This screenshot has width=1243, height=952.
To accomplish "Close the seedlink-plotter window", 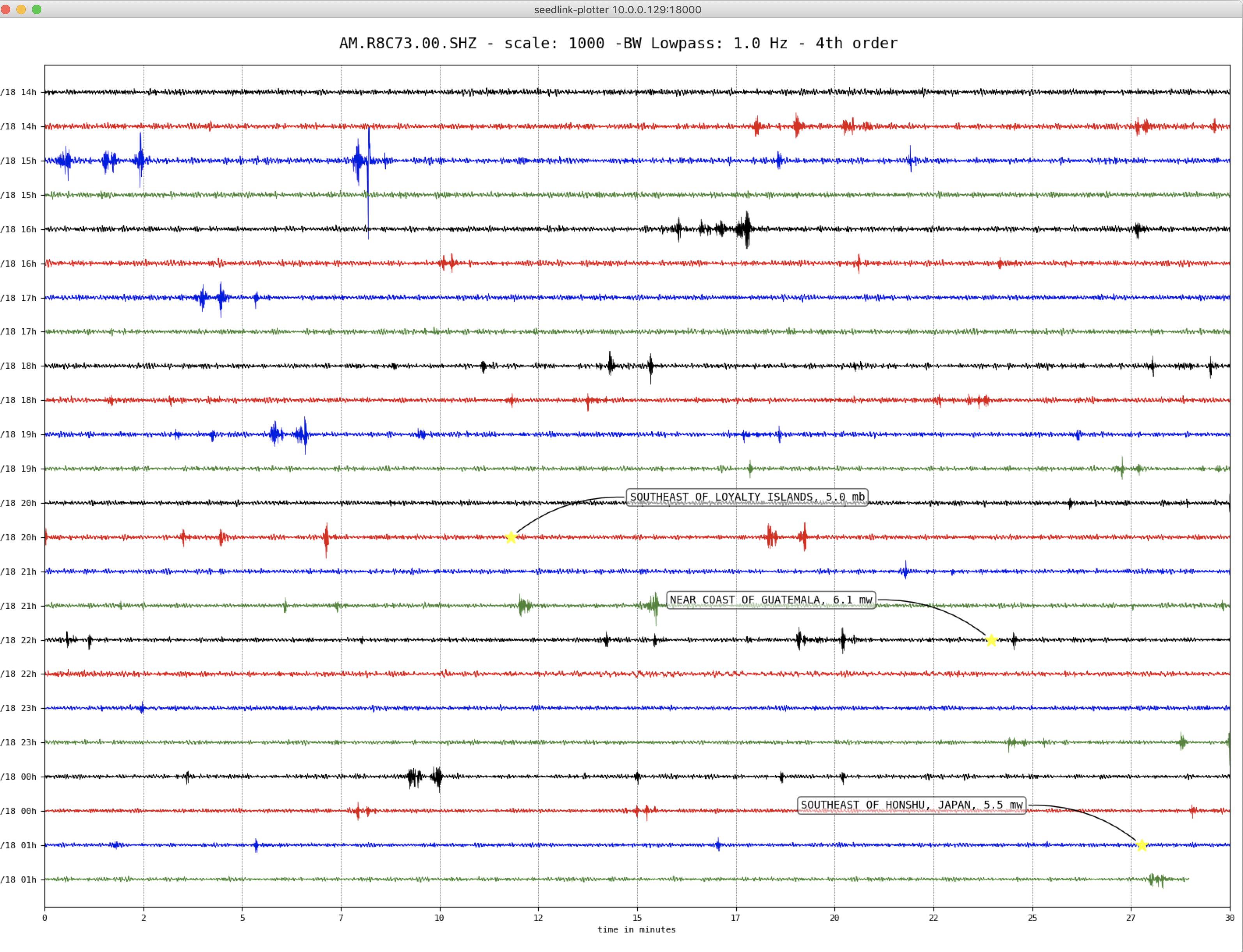I will tap(5, 9).
